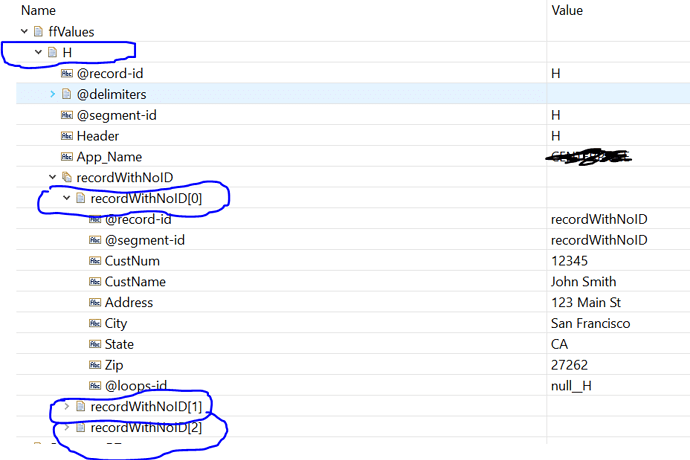Click the Name column header

tap(38, 11)
